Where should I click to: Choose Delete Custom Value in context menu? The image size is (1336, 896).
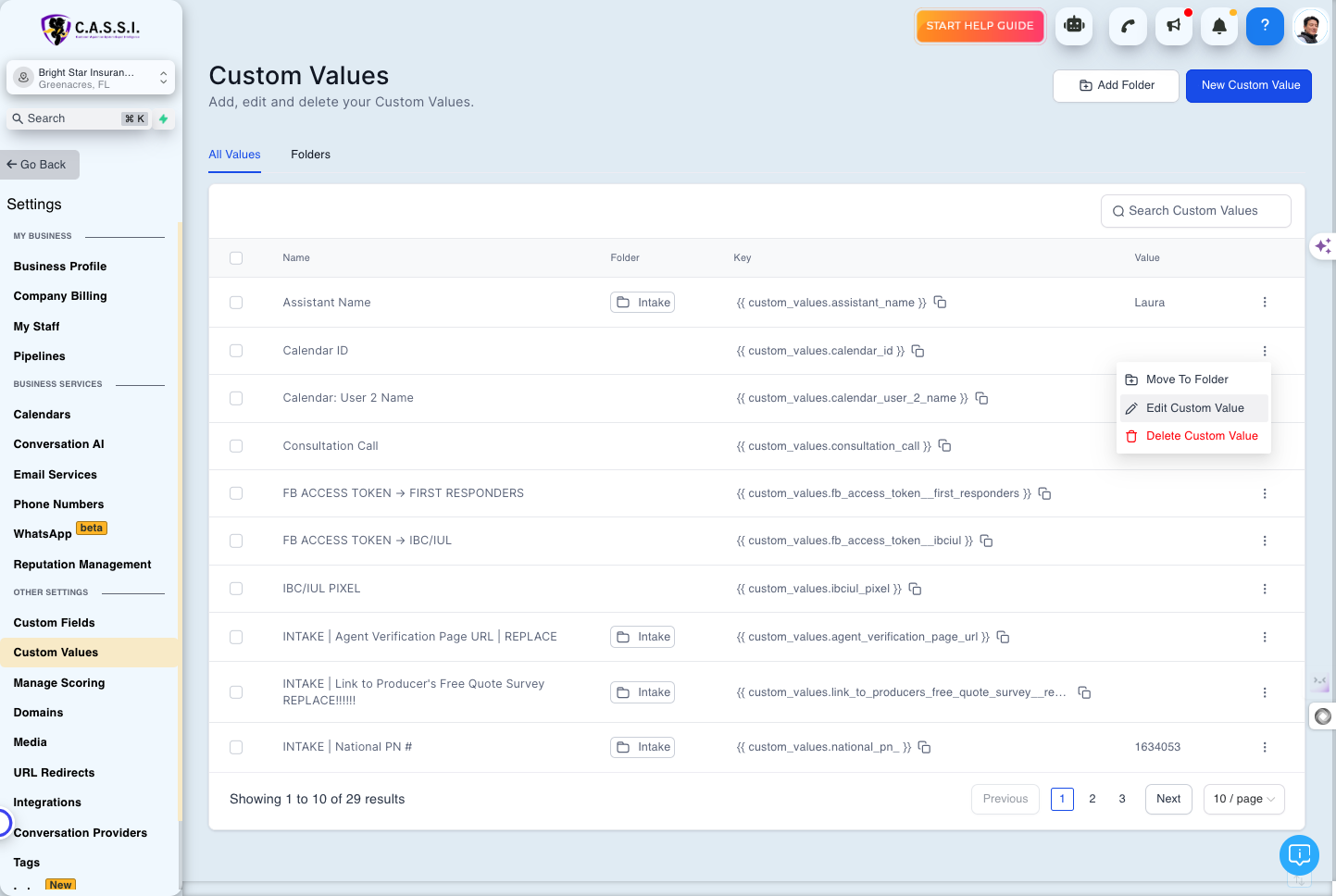tap(1193, 436)
